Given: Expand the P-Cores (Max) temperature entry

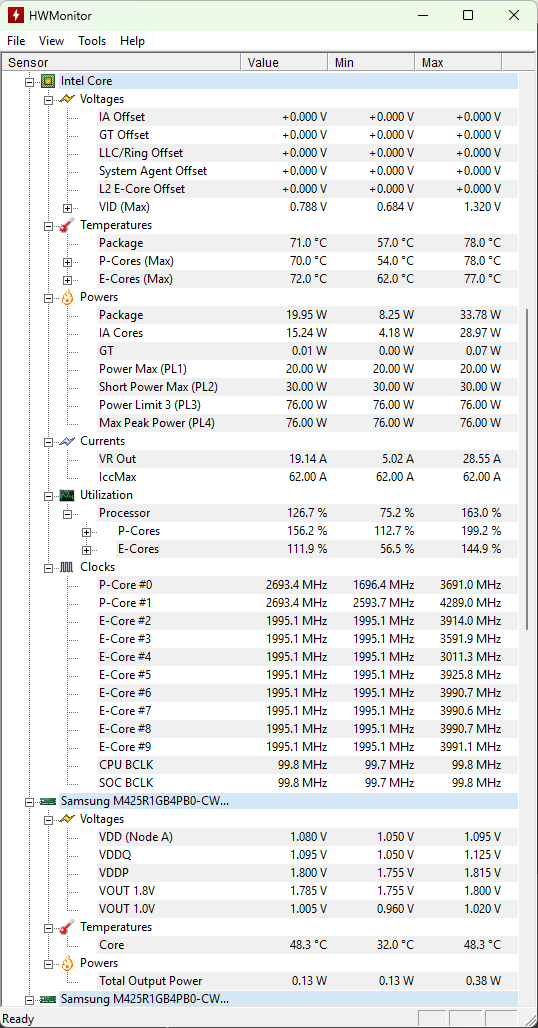Looking at the screenshot, I should tap(67, 262).
